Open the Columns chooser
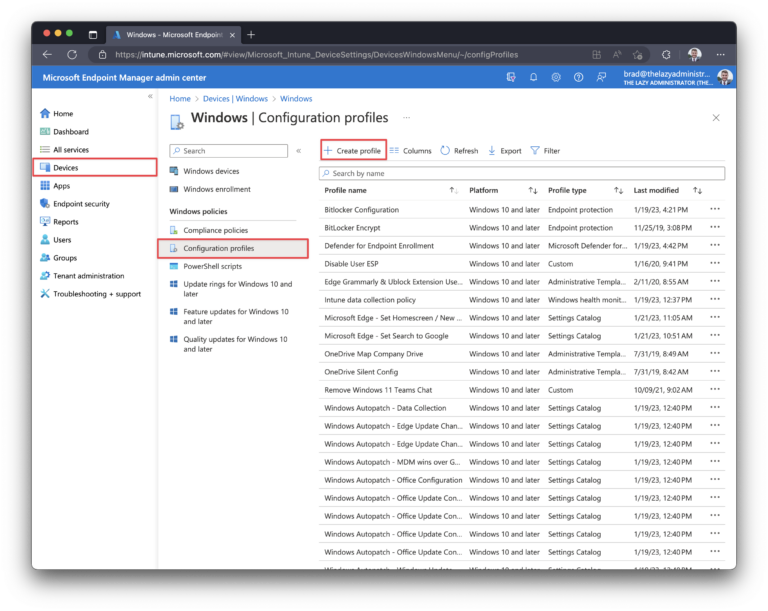This screenshot has height=611, width=768. 410,150
